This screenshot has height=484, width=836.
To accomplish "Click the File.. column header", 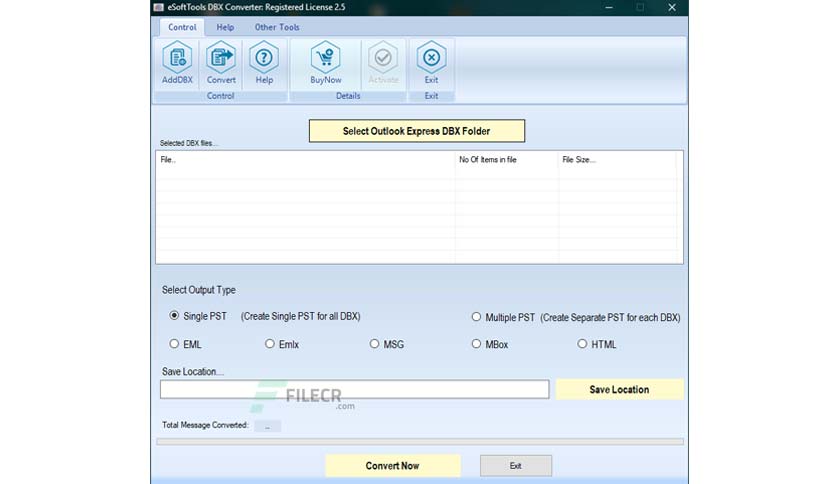I will click(x=306, y=159).
